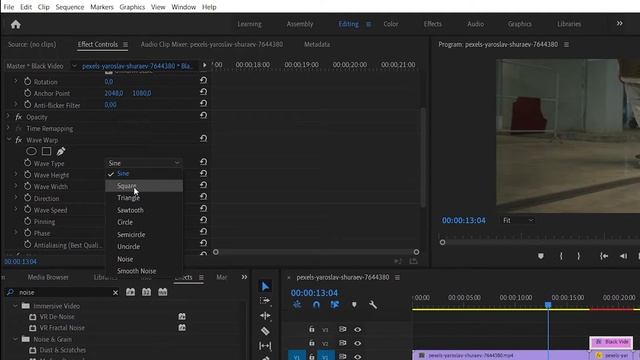Toggle animation stopwatch for Anchor Point
Screen dimensions: 640x360
pos(27,93)
